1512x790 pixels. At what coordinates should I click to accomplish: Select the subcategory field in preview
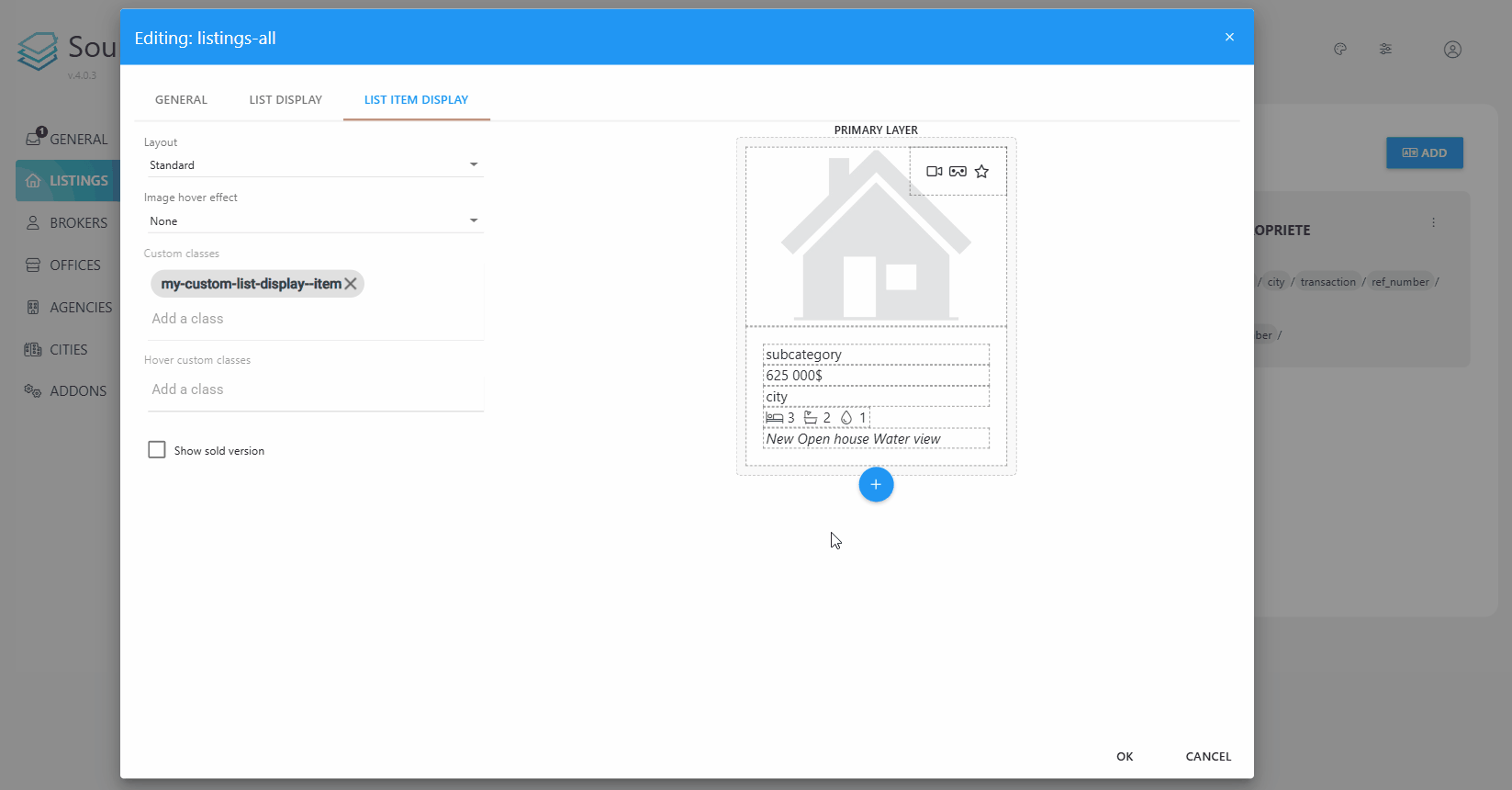(x=875, y=355)
